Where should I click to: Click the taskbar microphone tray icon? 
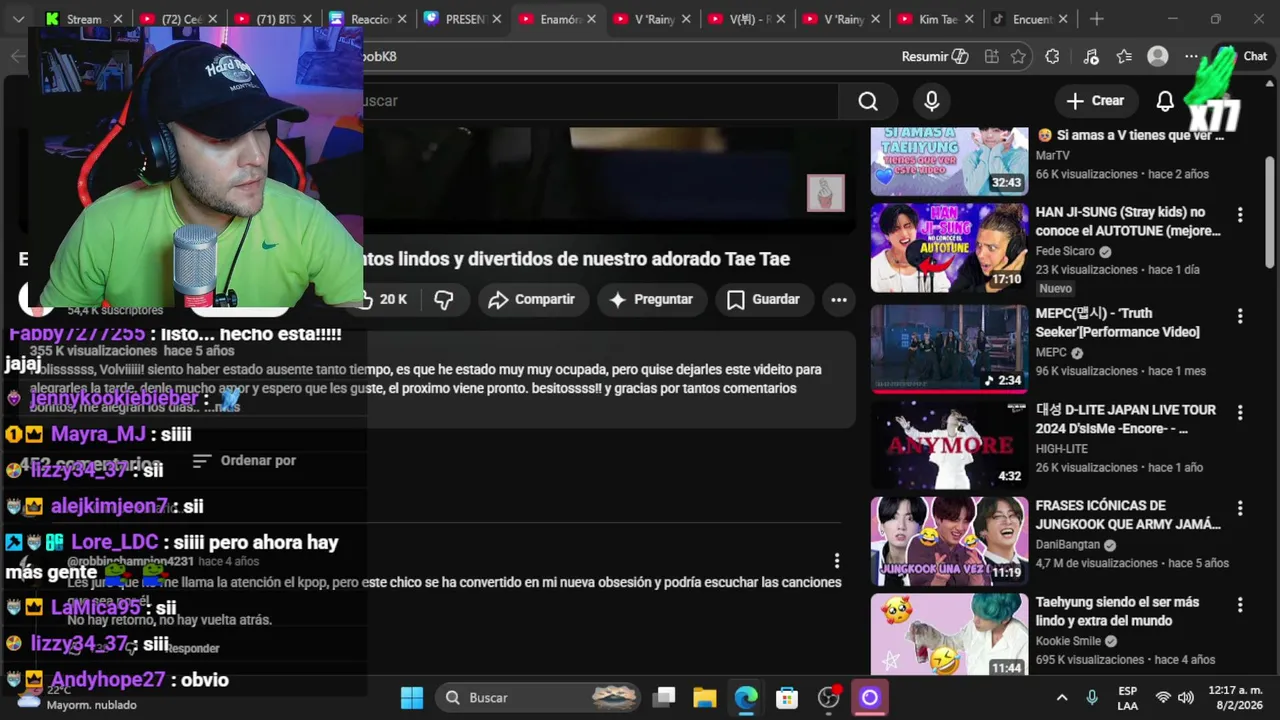click(x=1092, y=698)
